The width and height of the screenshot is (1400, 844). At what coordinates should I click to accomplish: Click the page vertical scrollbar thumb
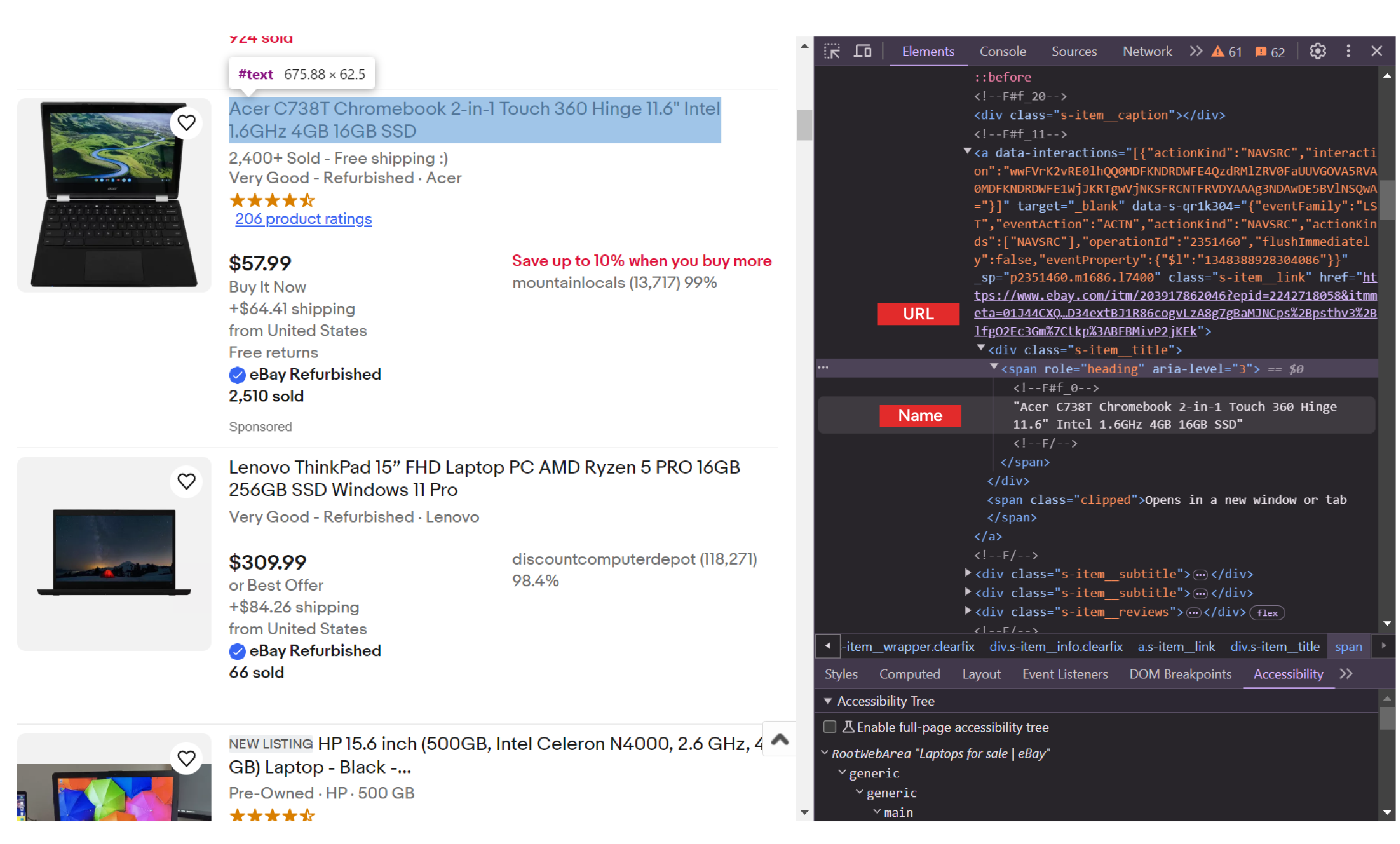[x=804, y=124]
